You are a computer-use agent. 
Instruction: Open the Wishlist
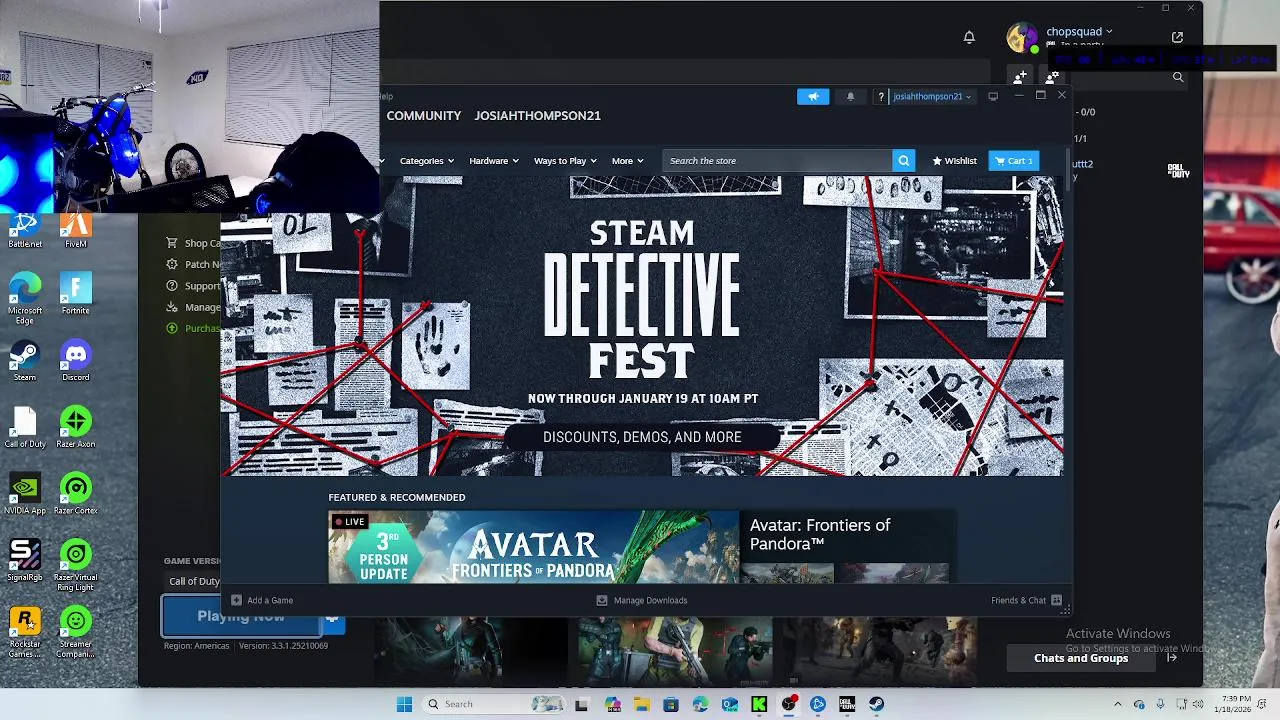pos(954,161)
